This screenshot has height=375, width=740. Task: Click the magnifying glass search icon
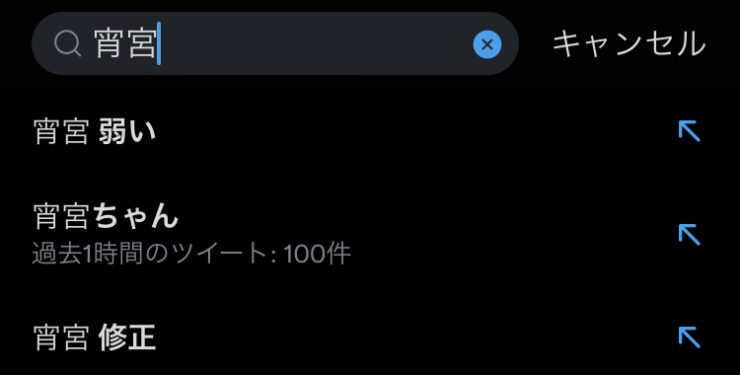tap(67, 45)
